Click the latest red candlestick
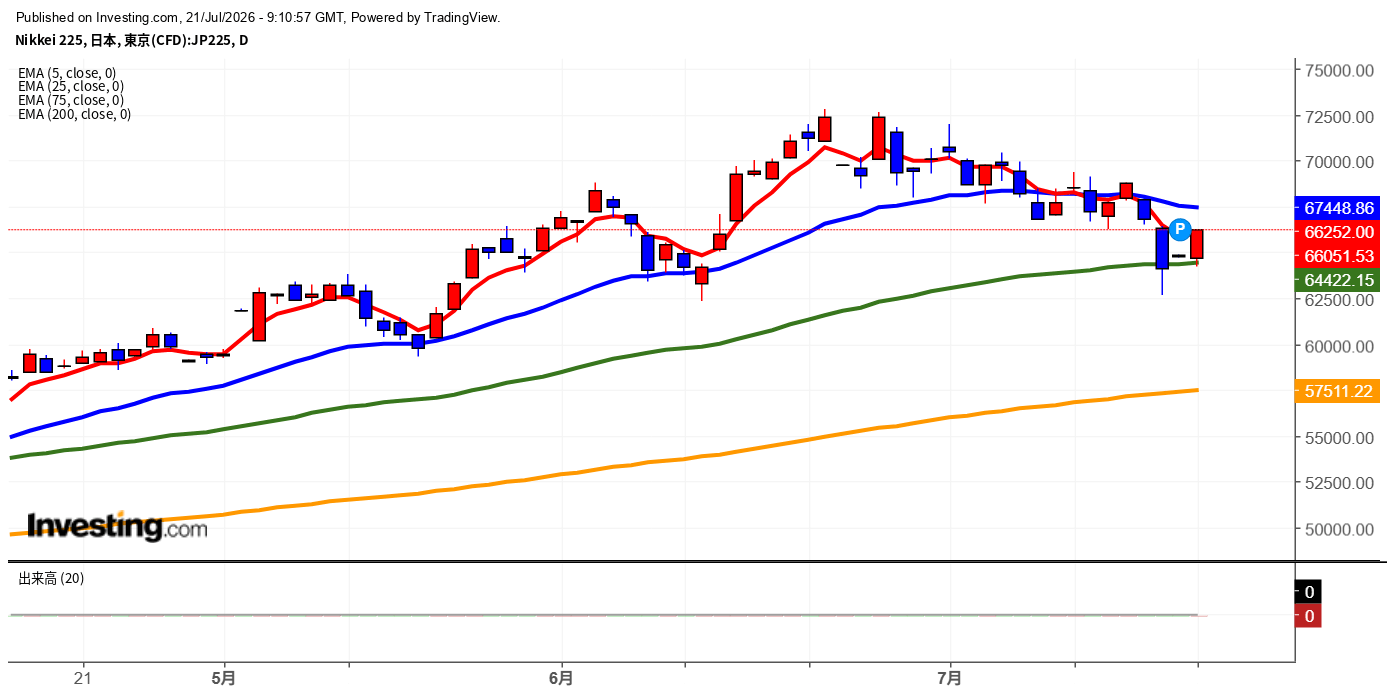The height and width of the screenshot is (695, 1387). [x=1196, y=244]
